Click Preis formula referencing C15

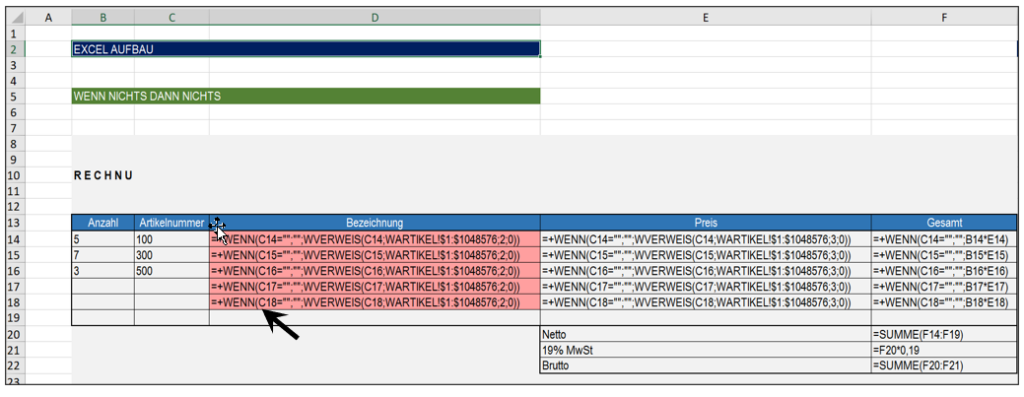tap(705, 255)
